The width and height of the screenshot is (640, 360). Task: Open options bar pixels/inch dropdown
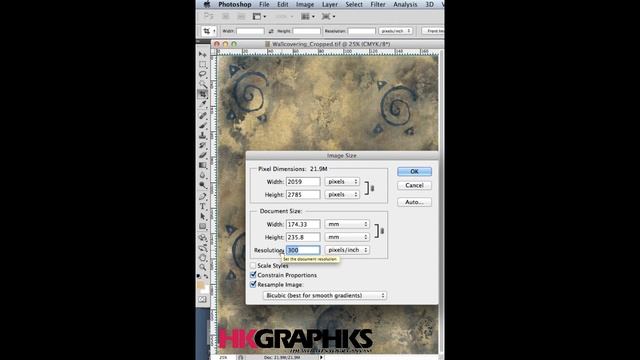(395, 31)
